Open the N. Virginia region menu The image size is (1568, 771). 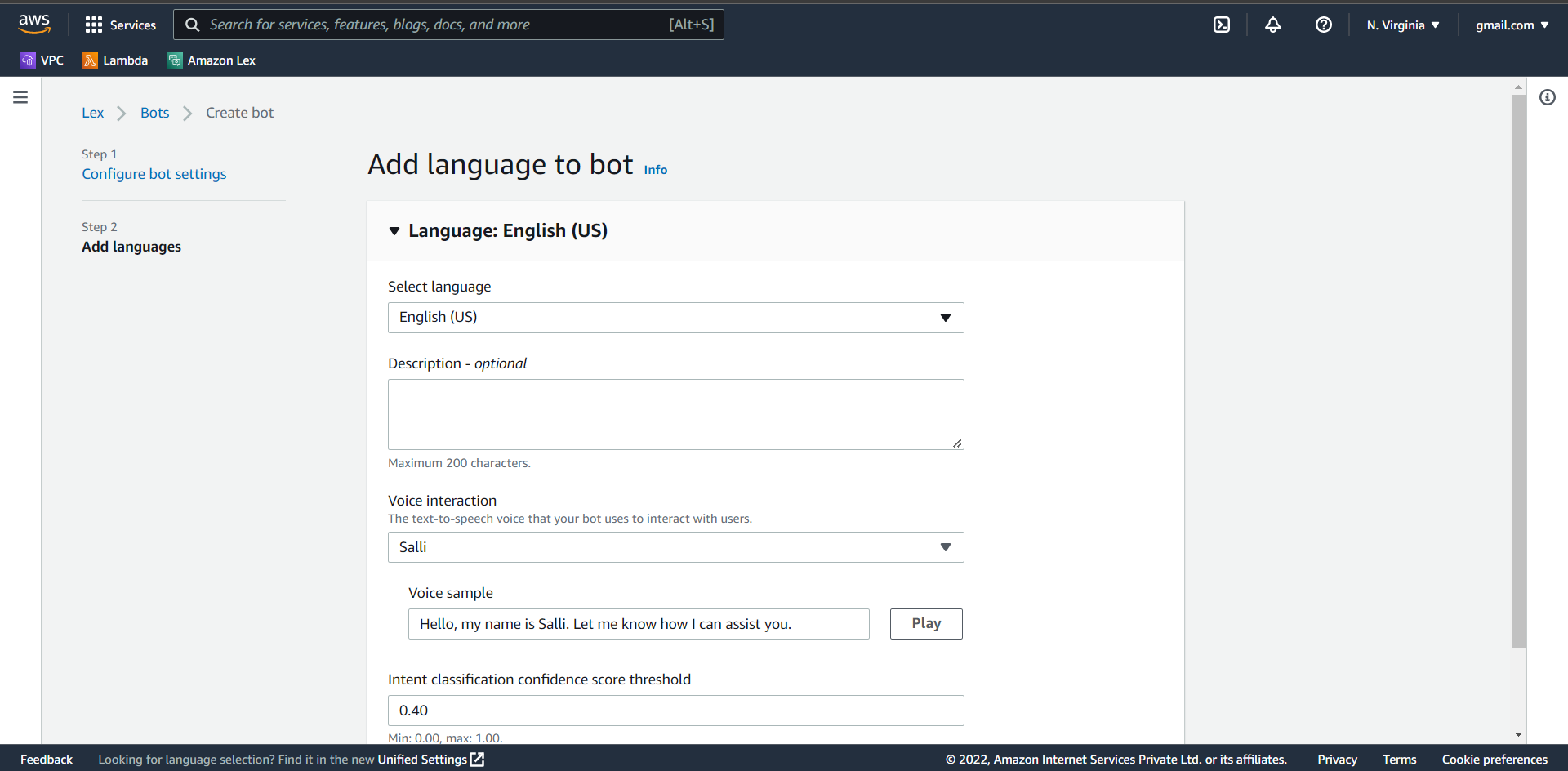pyautogui.click(x=1401, y=25)
